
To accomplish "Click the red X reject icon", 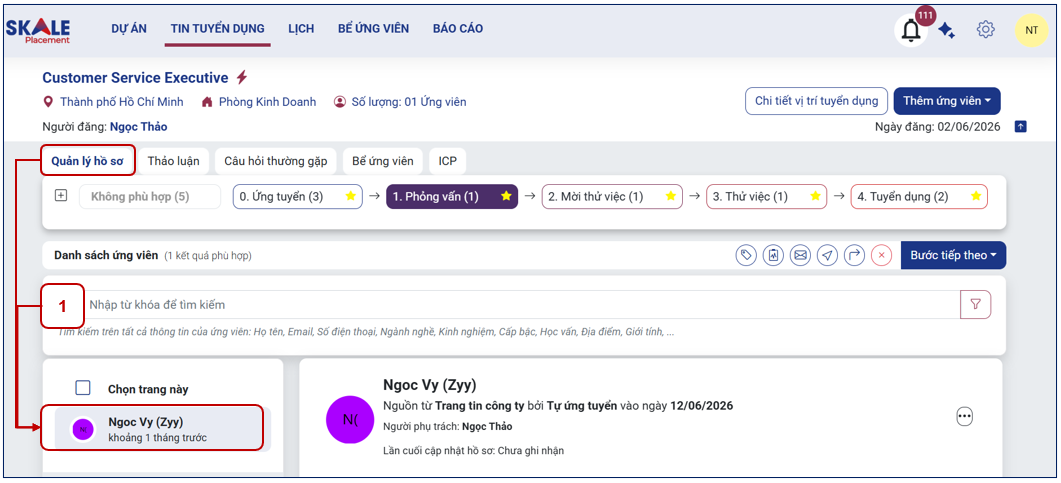I will [882, 256].
